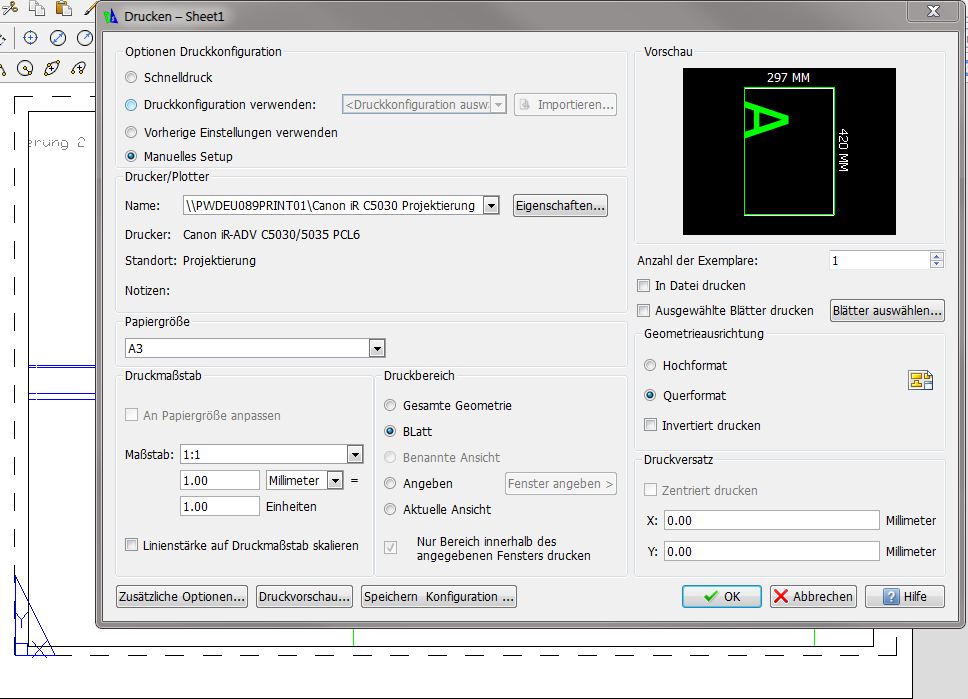
Task: Click the Millimeter scale value field
Action: click(220, 480)
